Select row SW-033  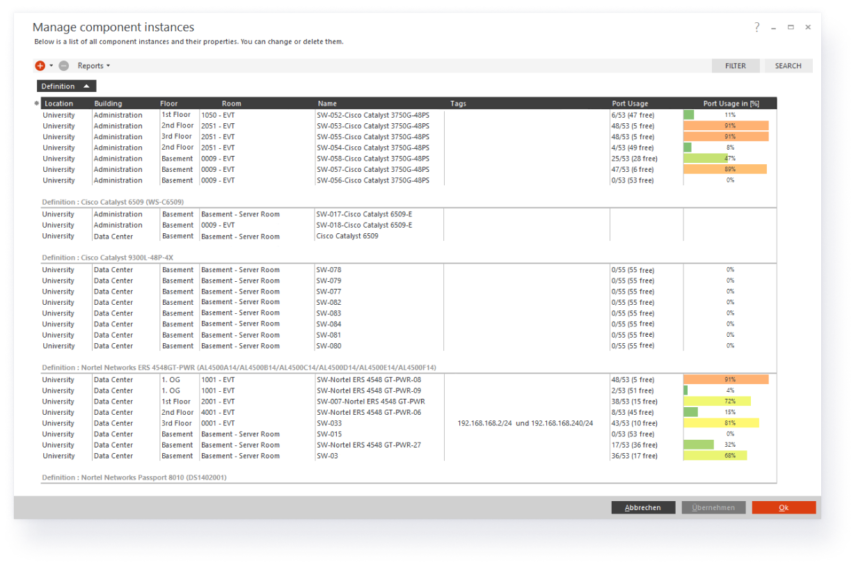tap(408, 424)
